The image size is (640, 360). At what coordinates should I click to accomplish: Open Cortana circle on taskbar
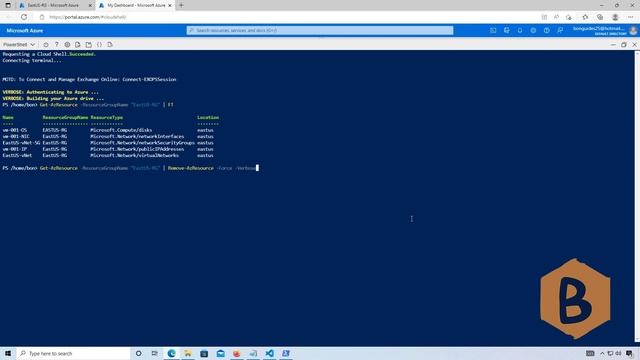pyautogui.click(x=138, y=353)
